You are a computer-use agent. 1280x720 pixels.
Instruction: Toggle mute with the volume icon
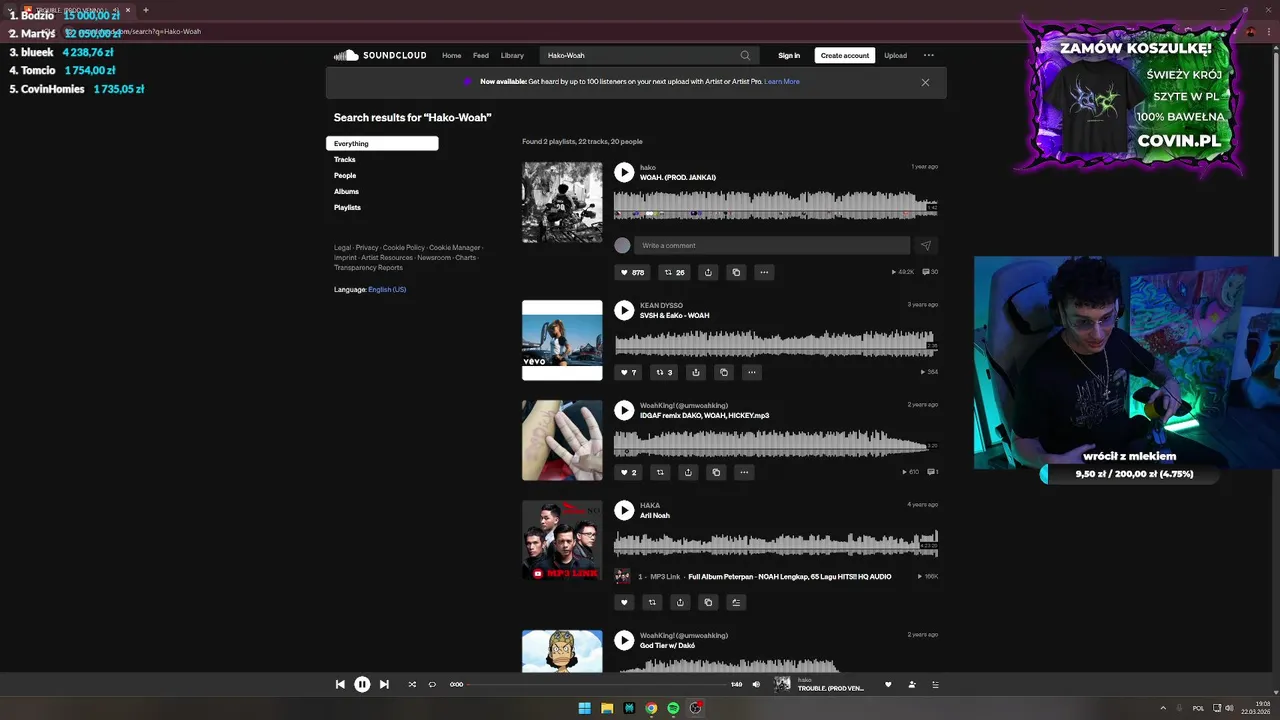coord(756,684)
